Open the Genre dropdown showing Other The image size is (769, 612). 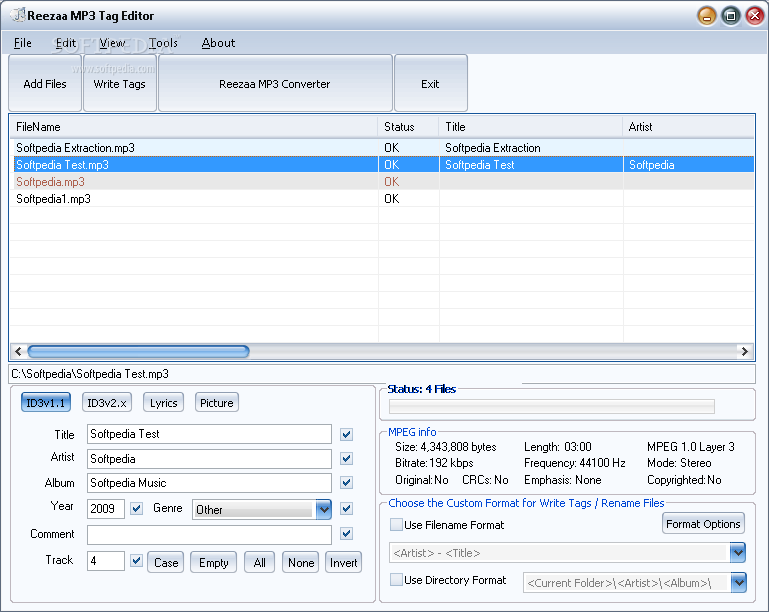pyautogui.click(x=262, y=510)
